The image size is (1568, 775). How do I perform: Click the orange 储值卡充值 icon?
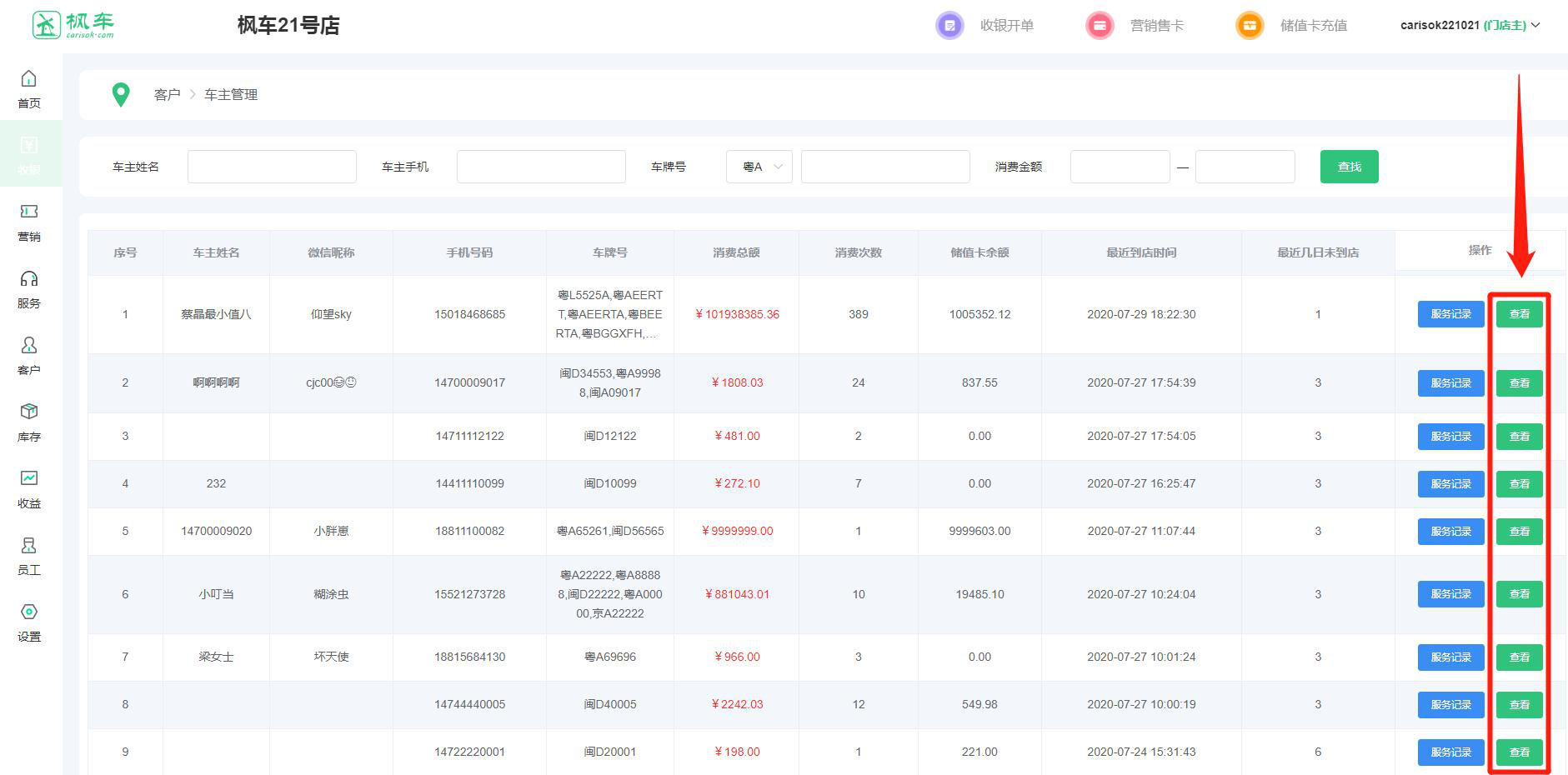[x=1250, y=26]
